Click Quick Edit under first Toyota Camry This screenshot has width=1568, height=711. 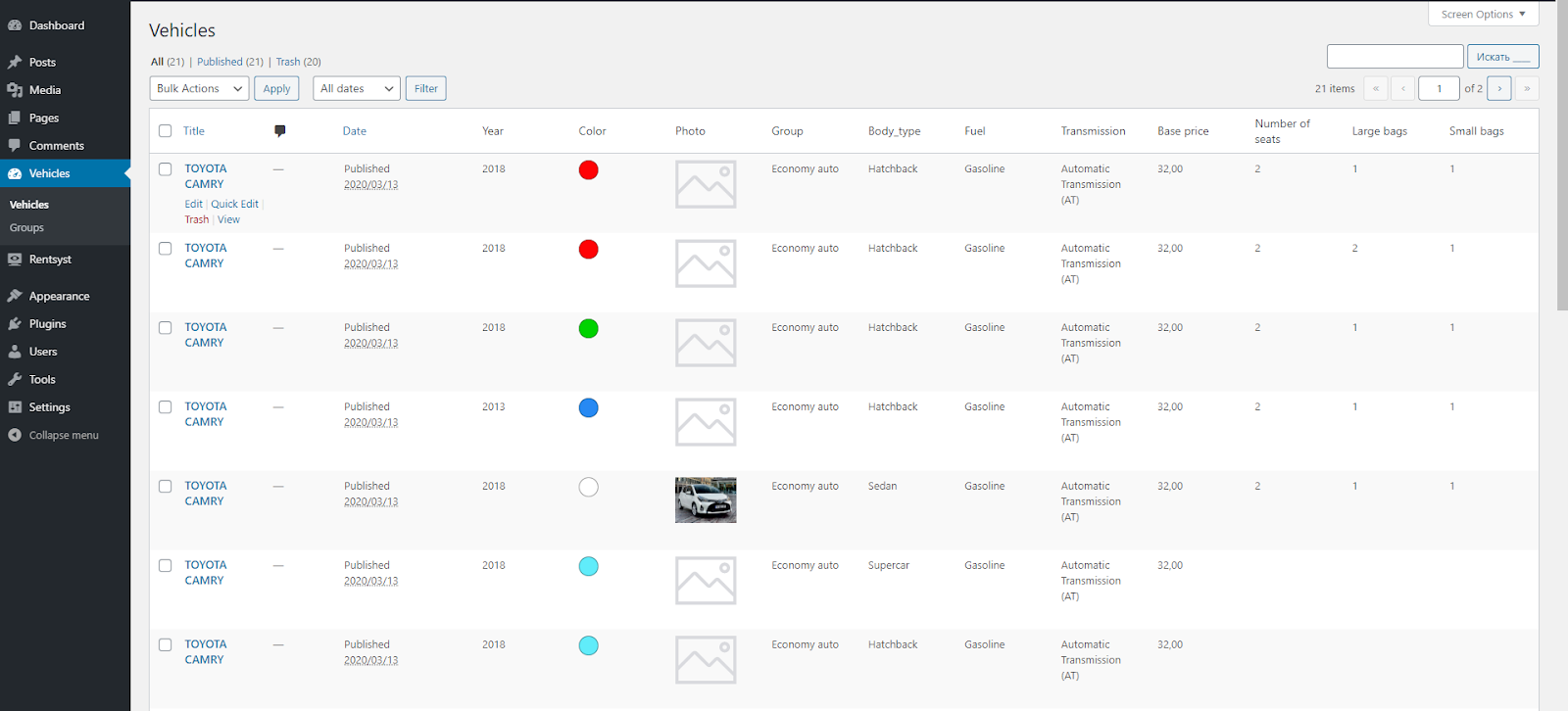coord(235,204)
